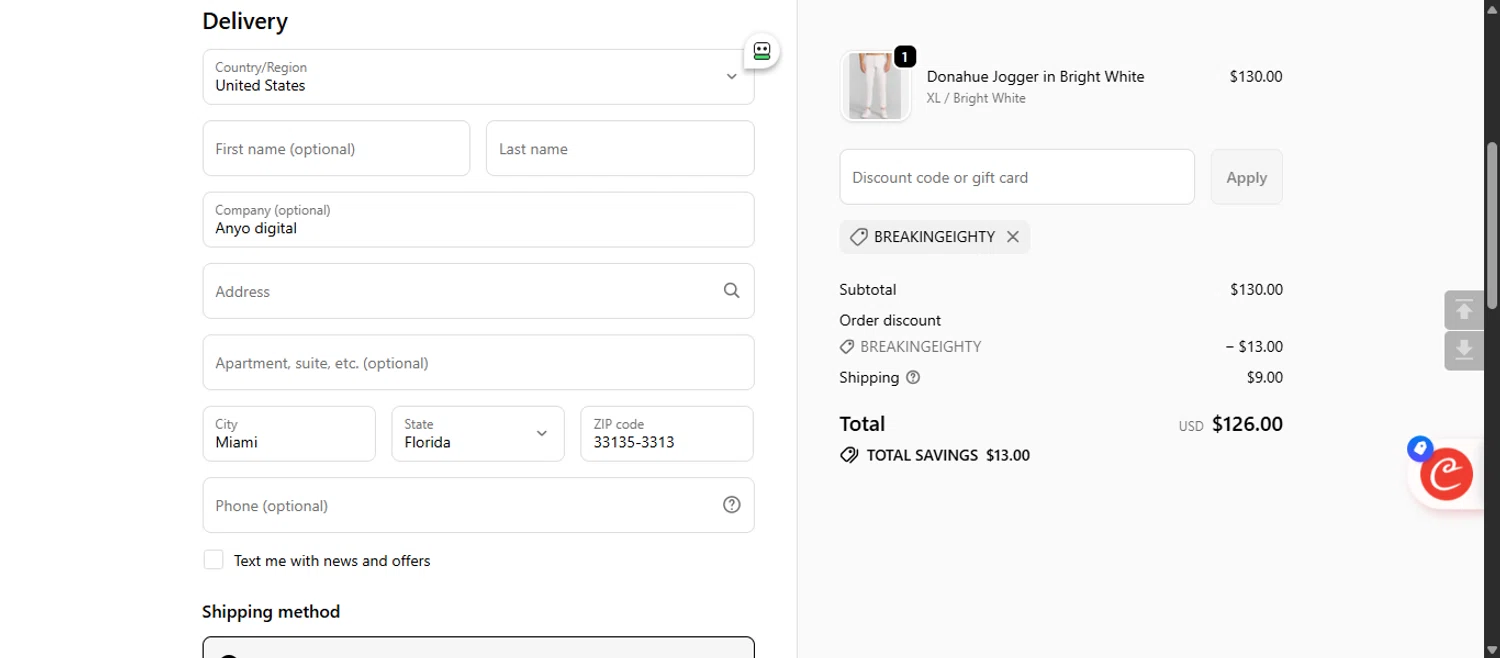Focus the First name input field
Screen dimensions: 1500x658
(336, 148)
